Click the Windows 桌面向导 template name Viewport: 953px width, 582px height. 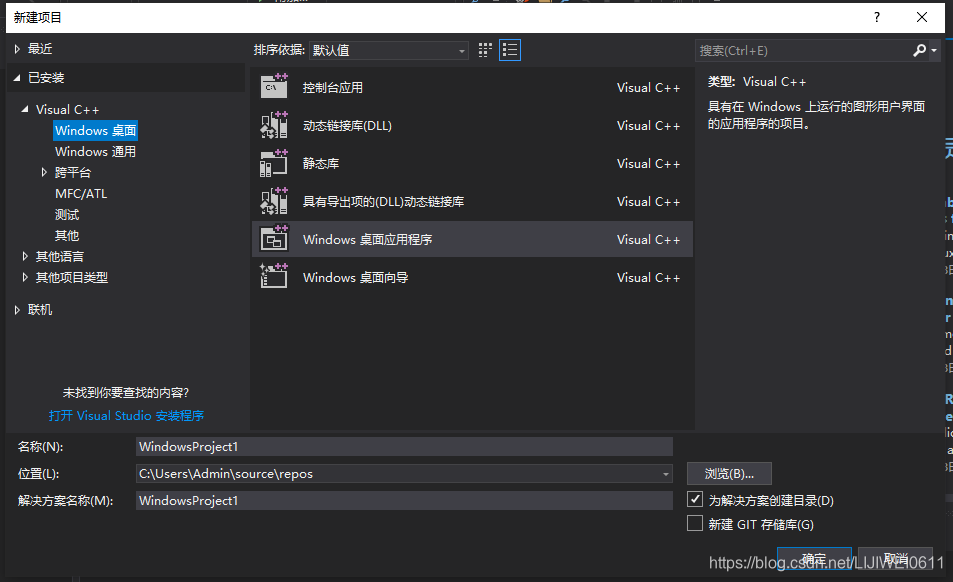pos(356,278)
